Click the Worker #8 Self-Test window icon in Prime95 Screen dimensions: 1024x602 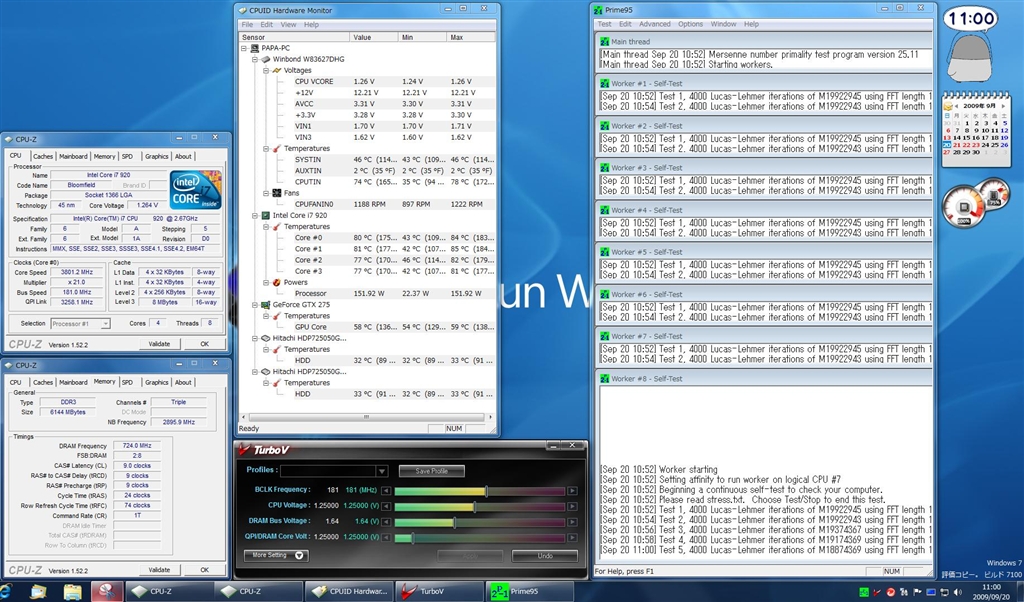pos(605,379)
